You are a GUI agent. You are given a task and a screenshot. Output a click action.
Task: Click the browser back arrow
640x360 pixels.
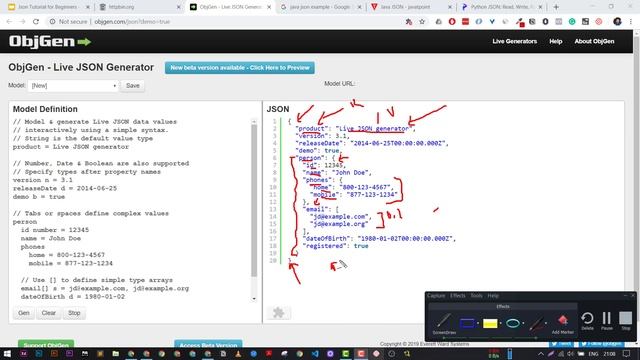click(9, 22)
